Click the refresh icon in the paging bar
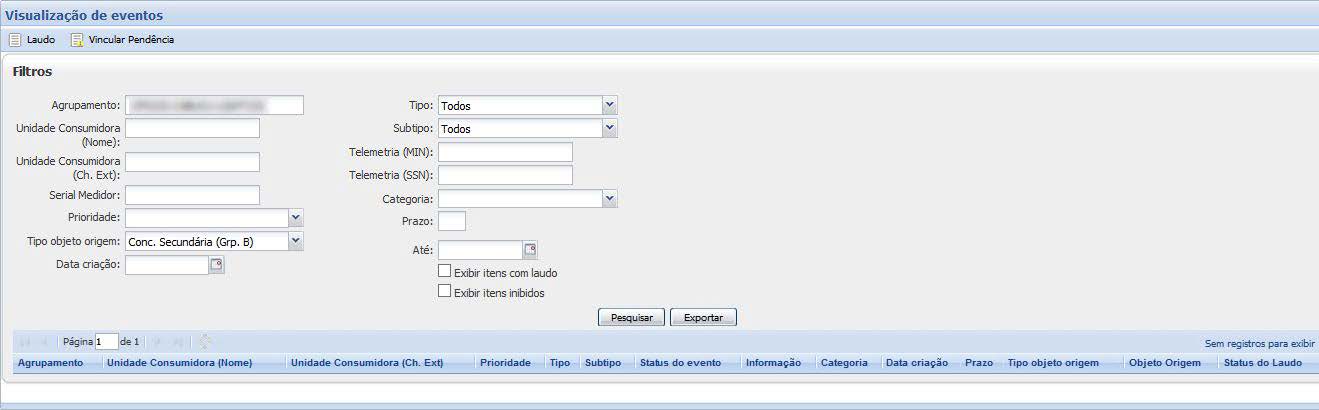This screenshot has width=1319, height=410. [x=205, y=342]
